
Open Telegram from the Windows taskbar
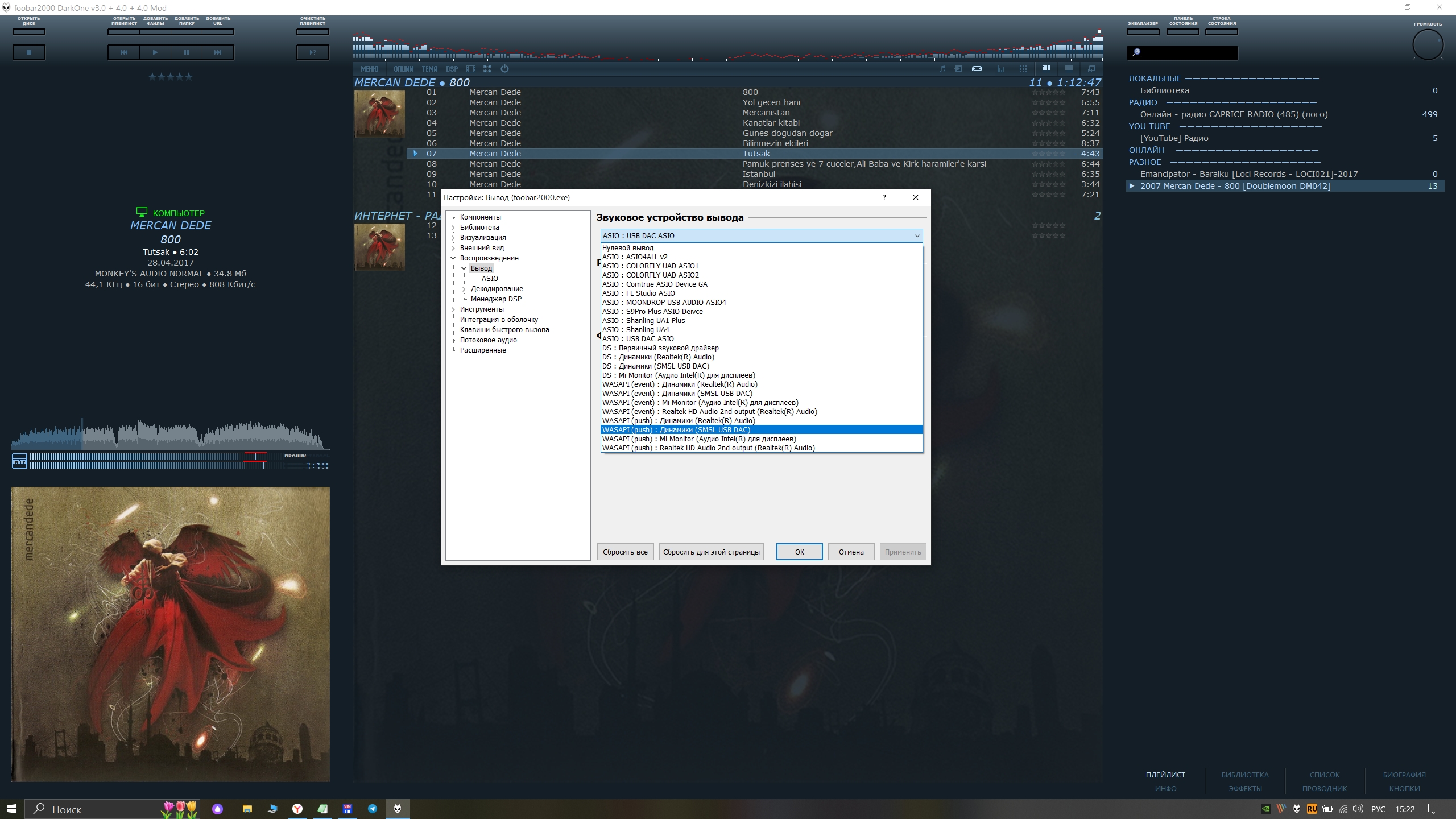point(373,809)
